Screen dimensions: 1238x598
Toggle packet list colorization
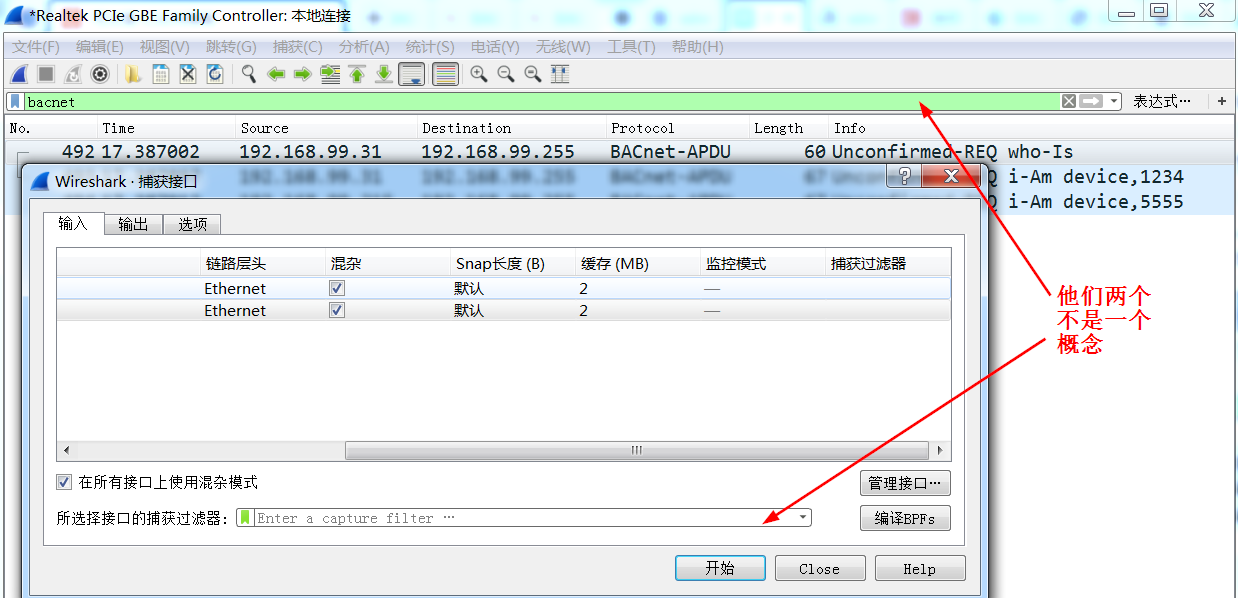tap(446, 74)
